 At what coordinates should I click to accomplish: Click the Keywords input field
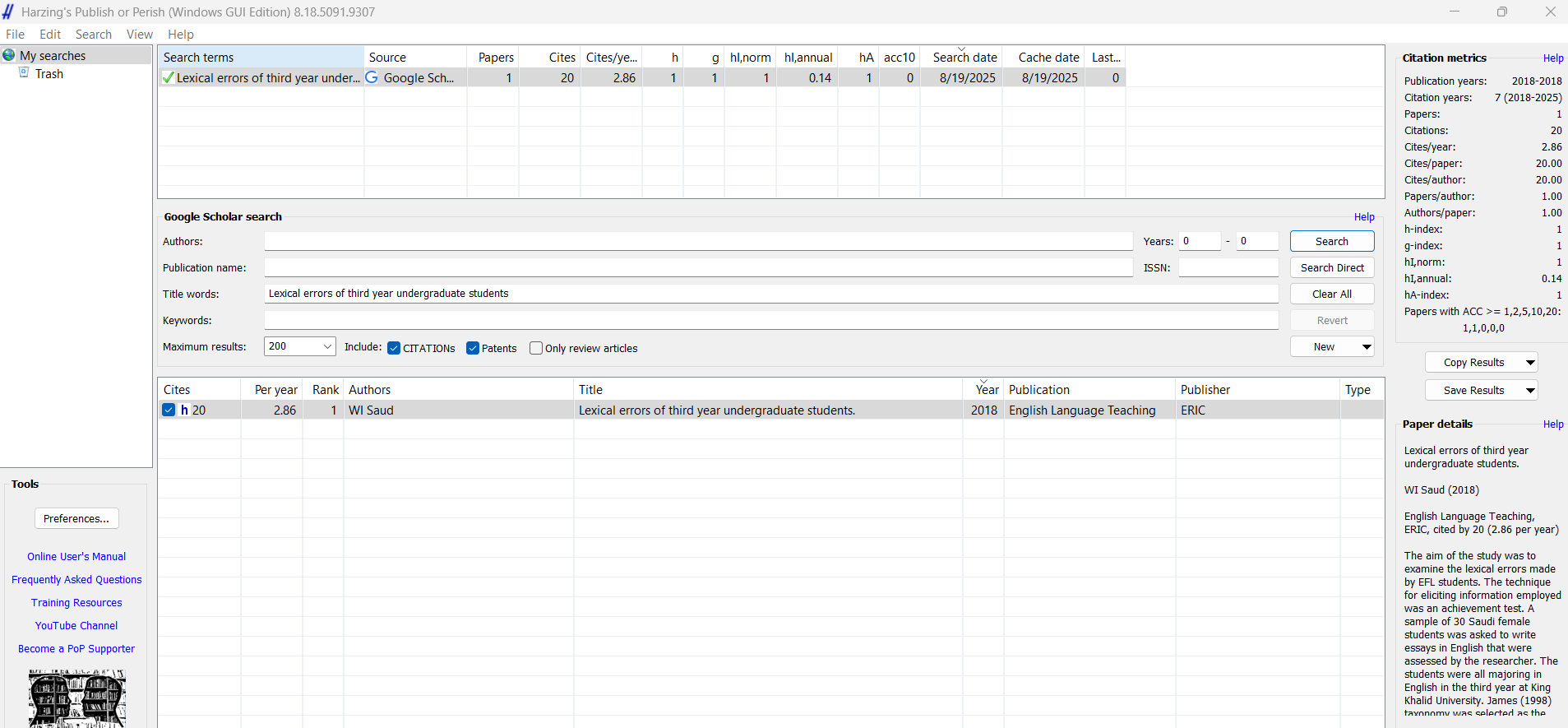(x=771, y=320)
